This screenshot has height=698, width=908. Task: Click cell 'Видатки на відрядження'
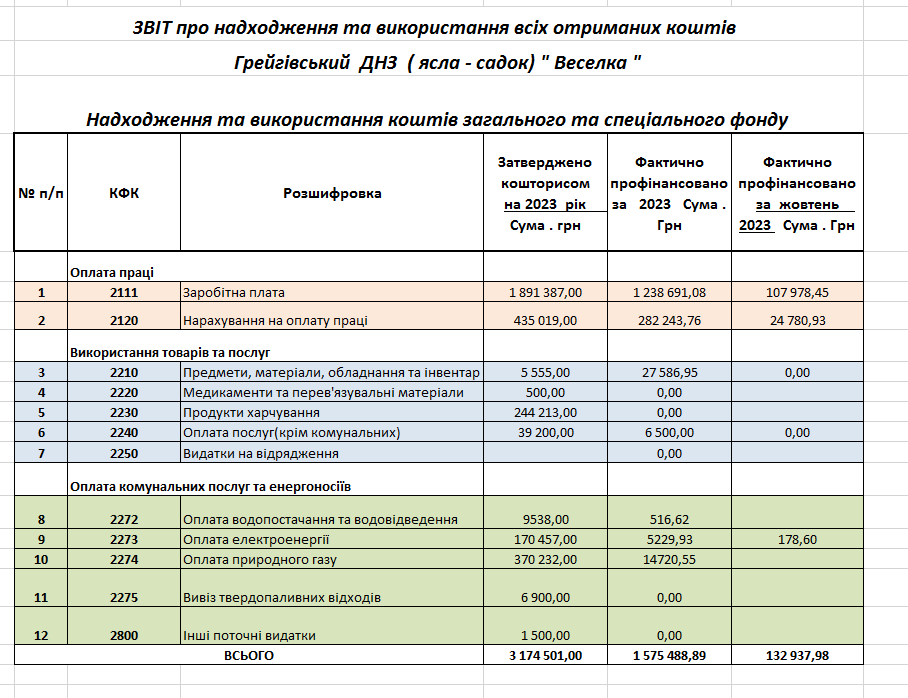coord(332,453)
